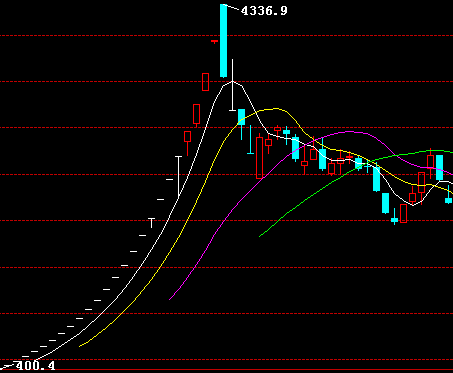453x373 pixels.
Task: Click the cyan candle at far right edge
Action: (449, 198)
